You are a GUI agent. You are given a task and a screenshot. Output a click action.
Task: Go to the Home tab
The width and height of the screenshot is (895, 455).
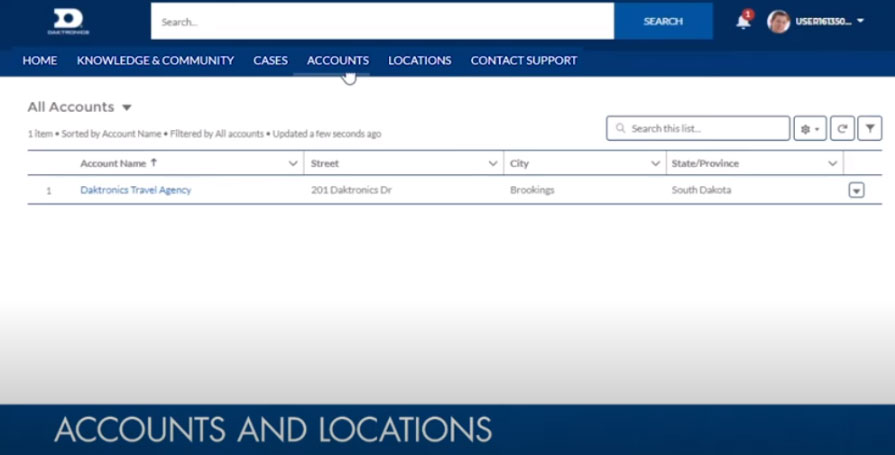click(40, 60)
